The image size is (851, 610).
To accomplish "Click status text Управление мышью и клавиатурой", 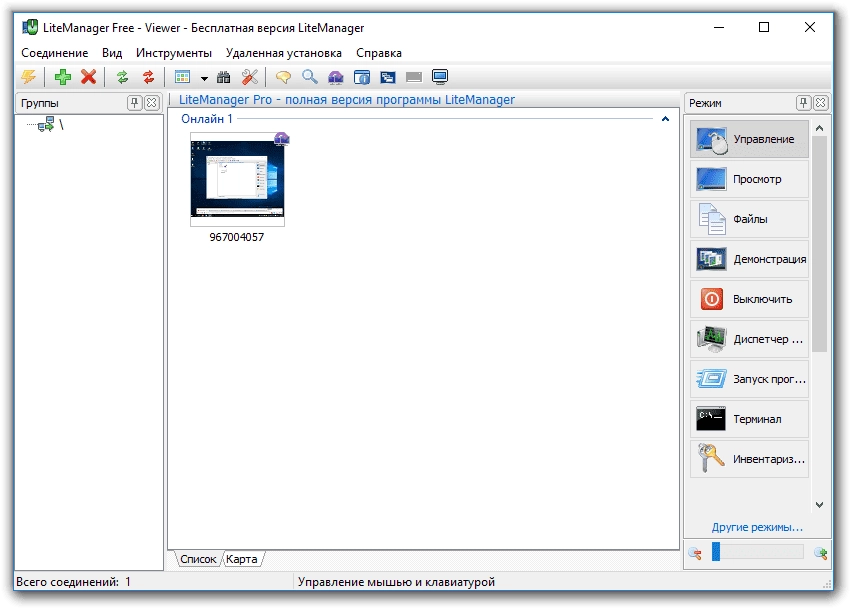I will point(396,582).
